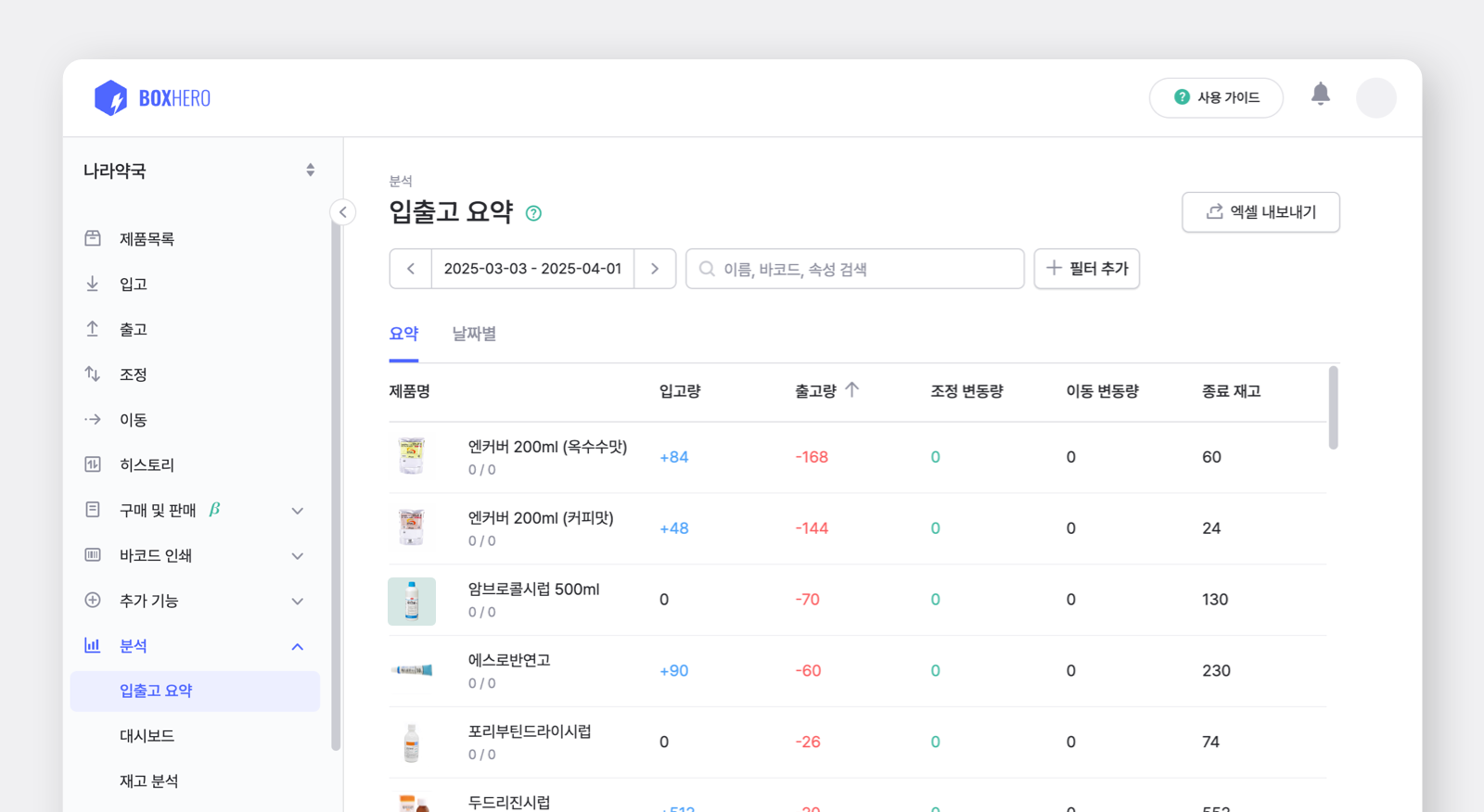Image resolution: width=1484 pixels, height=812 pixels.
Task: Click product name 포리부틴드라이시럽
Action: (530, 731)
